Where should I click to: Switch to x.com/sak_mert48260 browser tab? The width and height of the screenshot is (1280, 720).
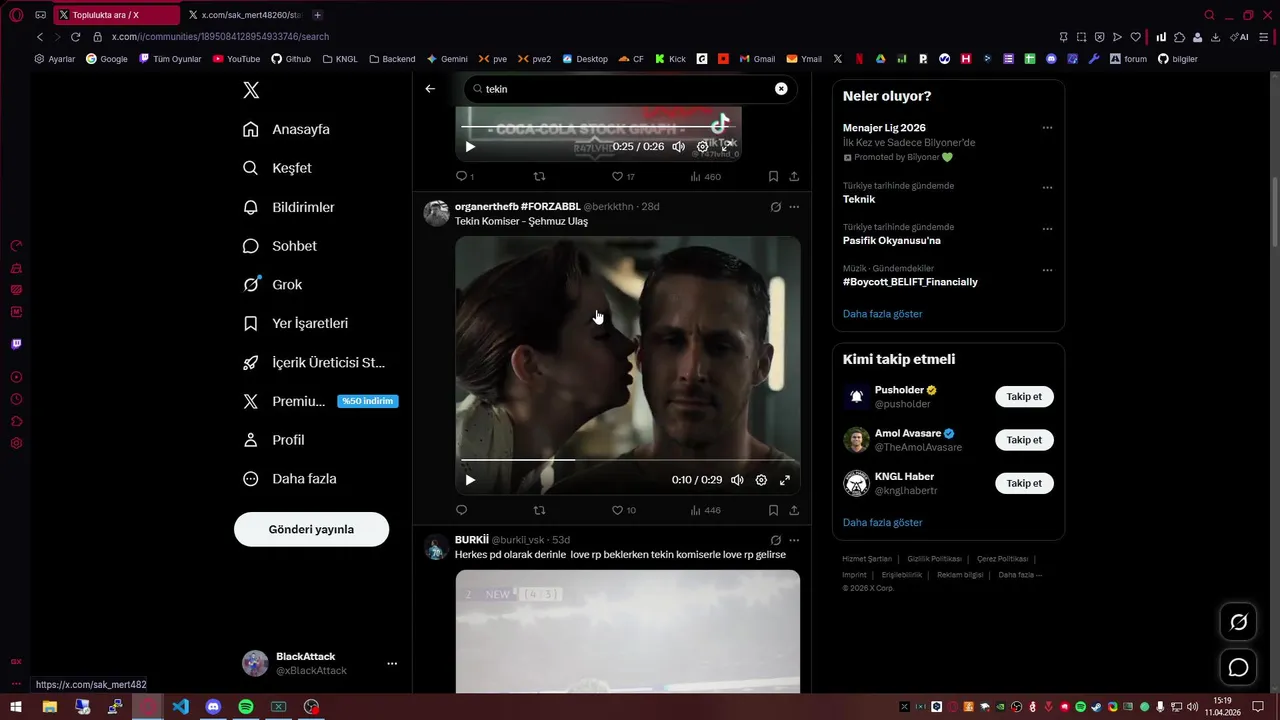tap(245, 15)
